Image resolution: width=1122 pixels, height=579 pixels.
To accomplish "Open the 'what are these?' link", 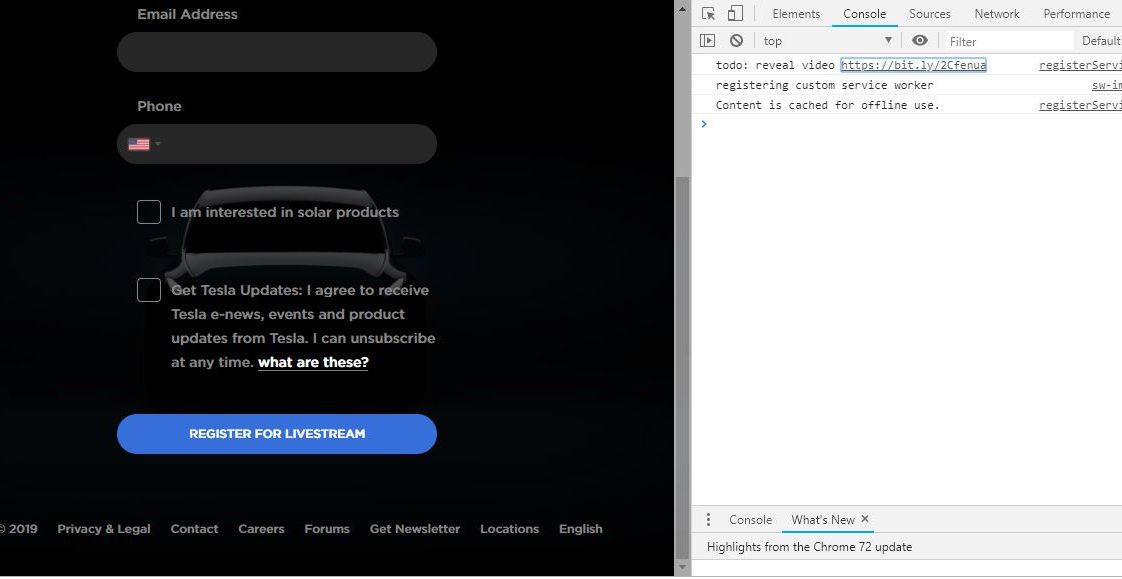I will (313, 362).
